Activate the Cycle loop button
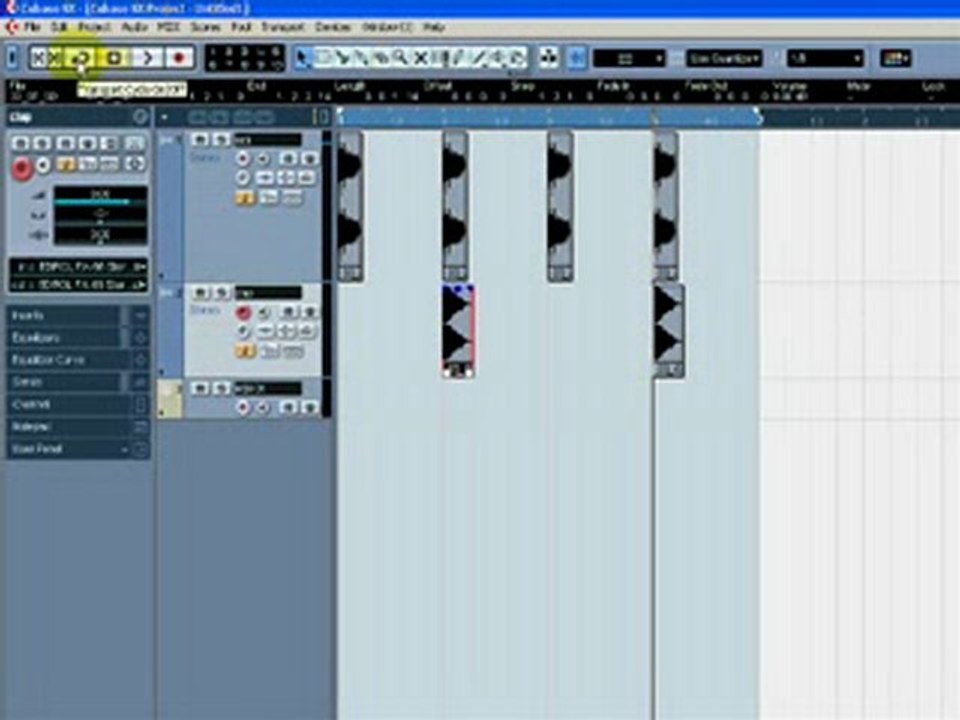The image size is (960, 720). [x=81, y=58]
